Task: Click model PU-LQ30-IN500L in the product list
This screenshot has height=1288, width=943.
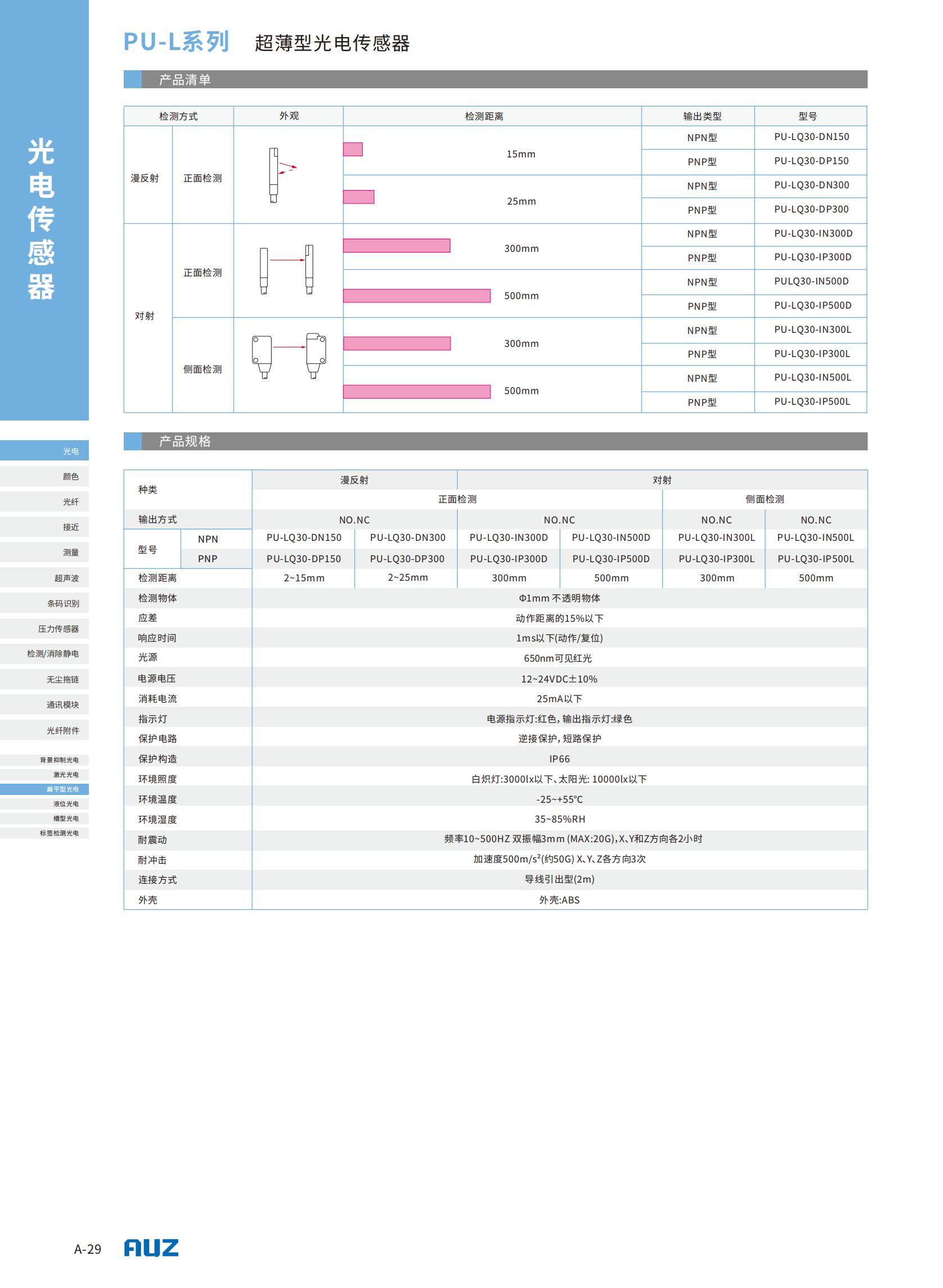Action: [813, 377]
